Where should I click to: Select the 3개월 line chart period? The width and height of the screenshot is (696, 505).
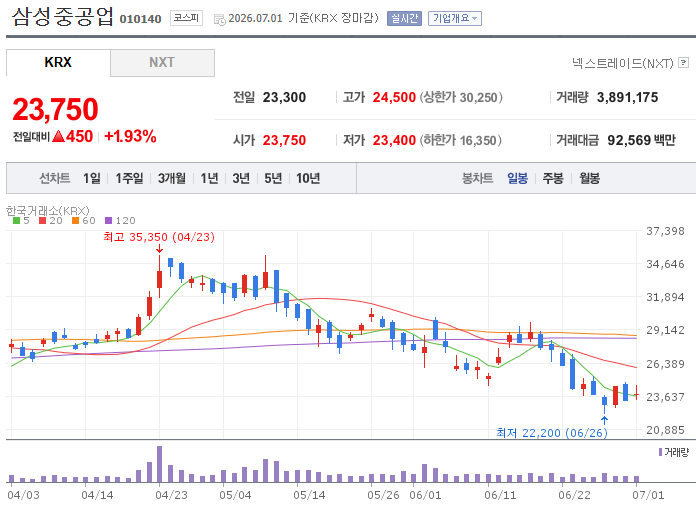pos(172,178)
